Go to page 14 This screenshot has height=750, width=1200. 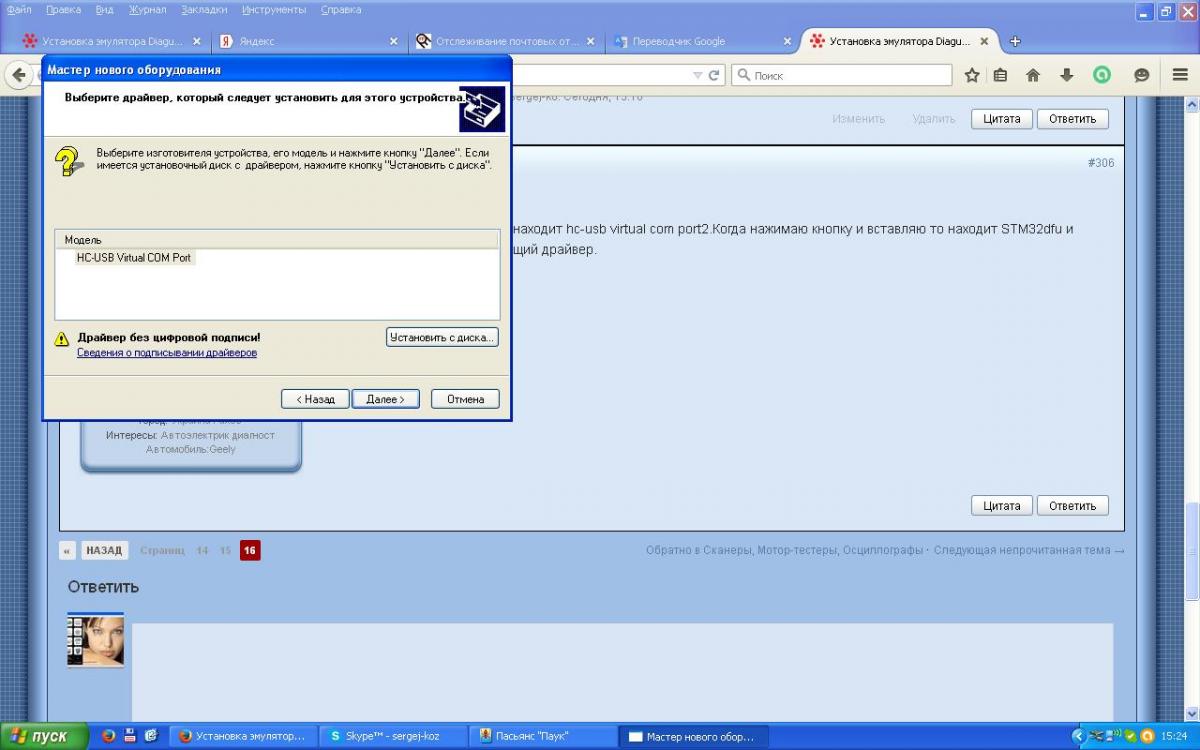pyautogui.click(x=202, y=550)
